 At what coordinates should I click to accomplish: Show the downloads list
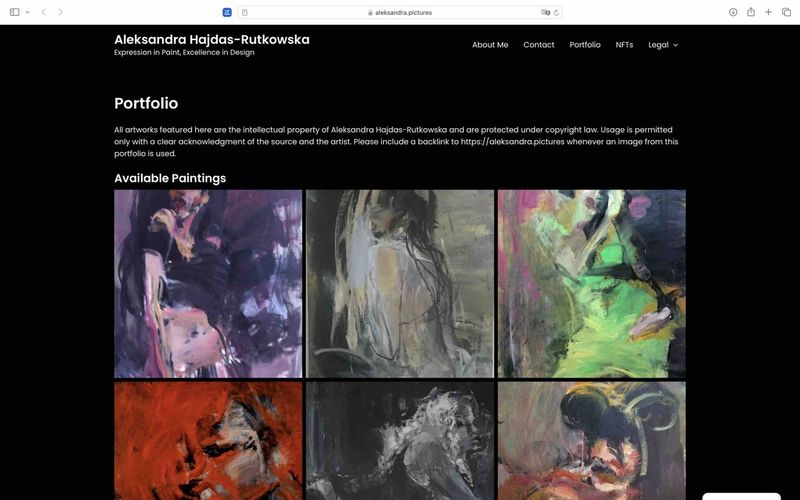(733, 12)
